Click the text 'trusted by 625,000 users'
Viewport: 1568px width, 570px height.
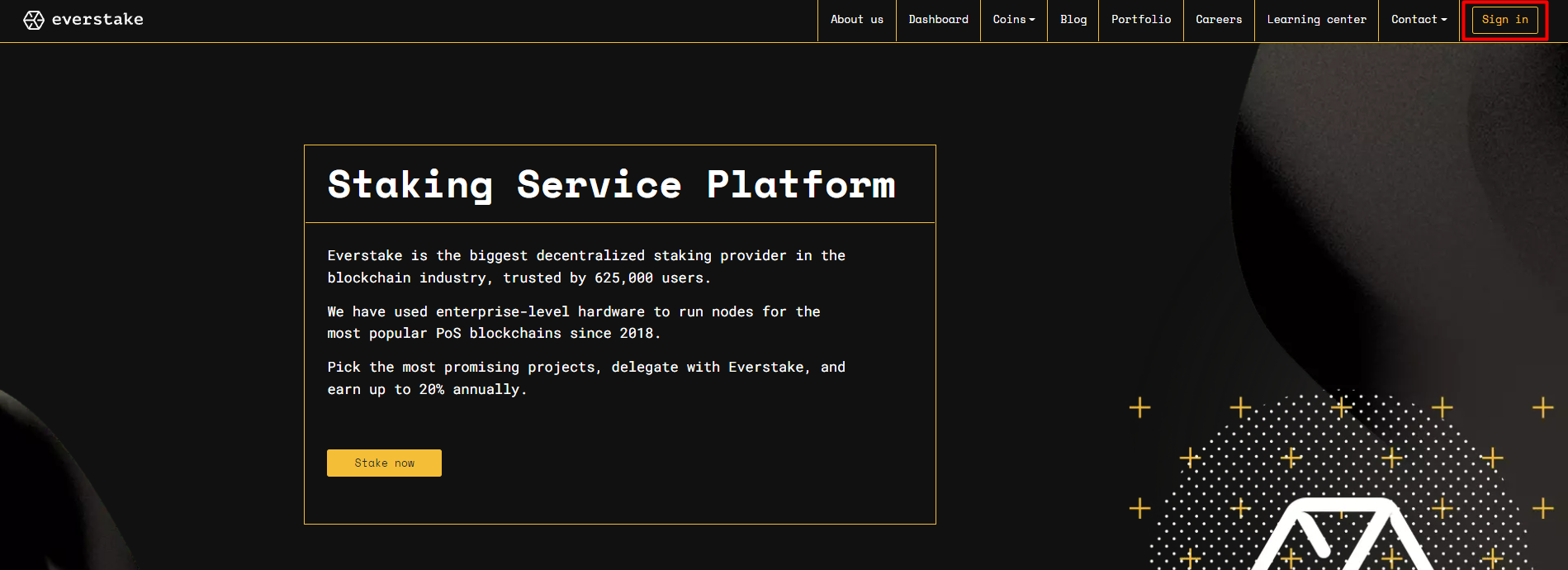pos(606,278)
